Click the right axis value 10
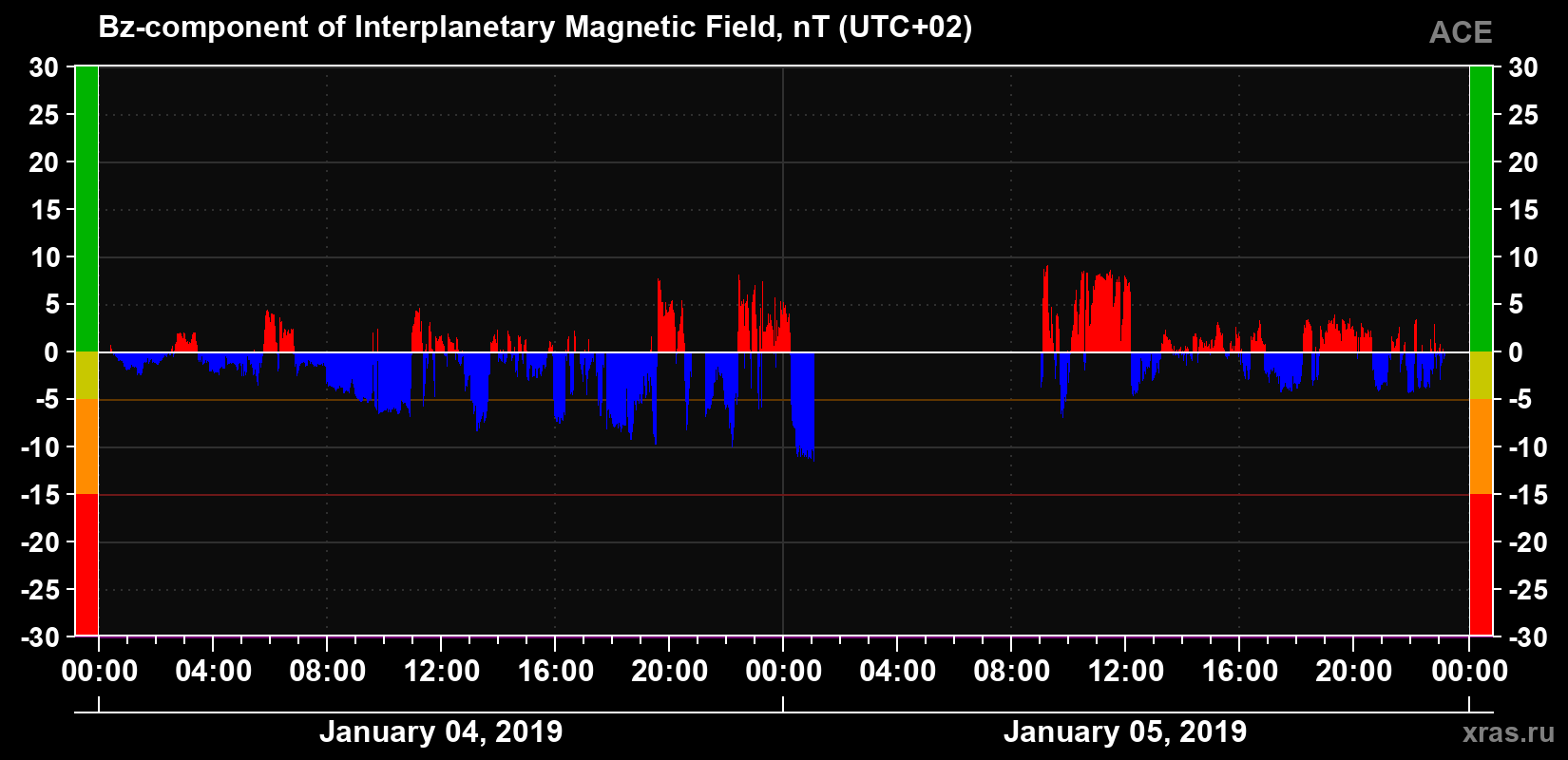This screenshot has width=1568, height=760. [1523, 257]
